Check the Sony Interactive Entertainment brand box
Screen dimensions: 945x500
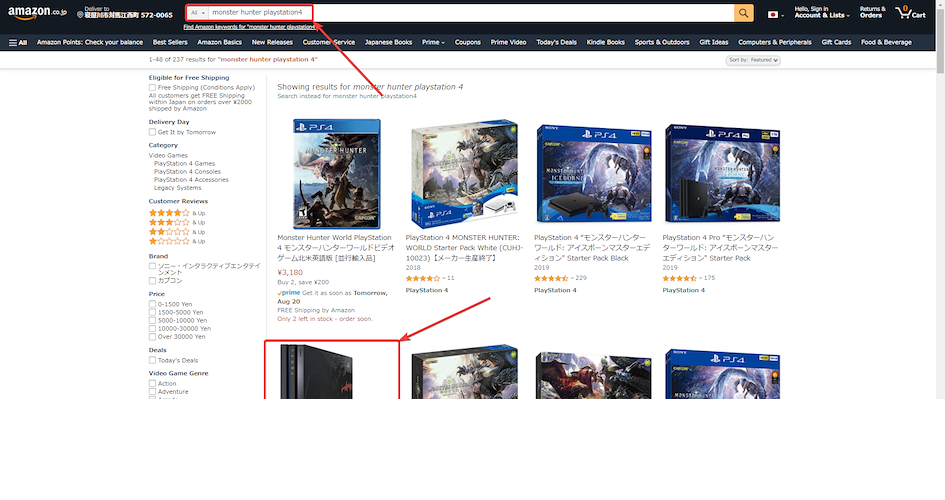click(152, 266)
